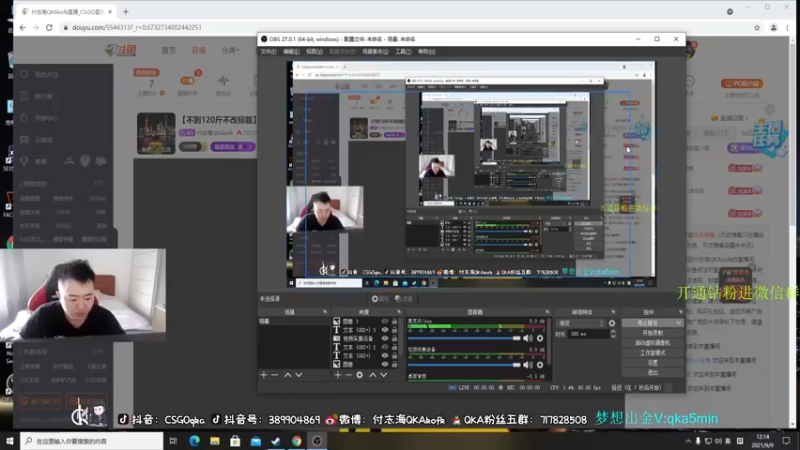Image resolution: width=800 pixels, height=450 pixels.
Task: Open the 场景集合(S) menu in OBS
Action: click(x=375, y=52)
